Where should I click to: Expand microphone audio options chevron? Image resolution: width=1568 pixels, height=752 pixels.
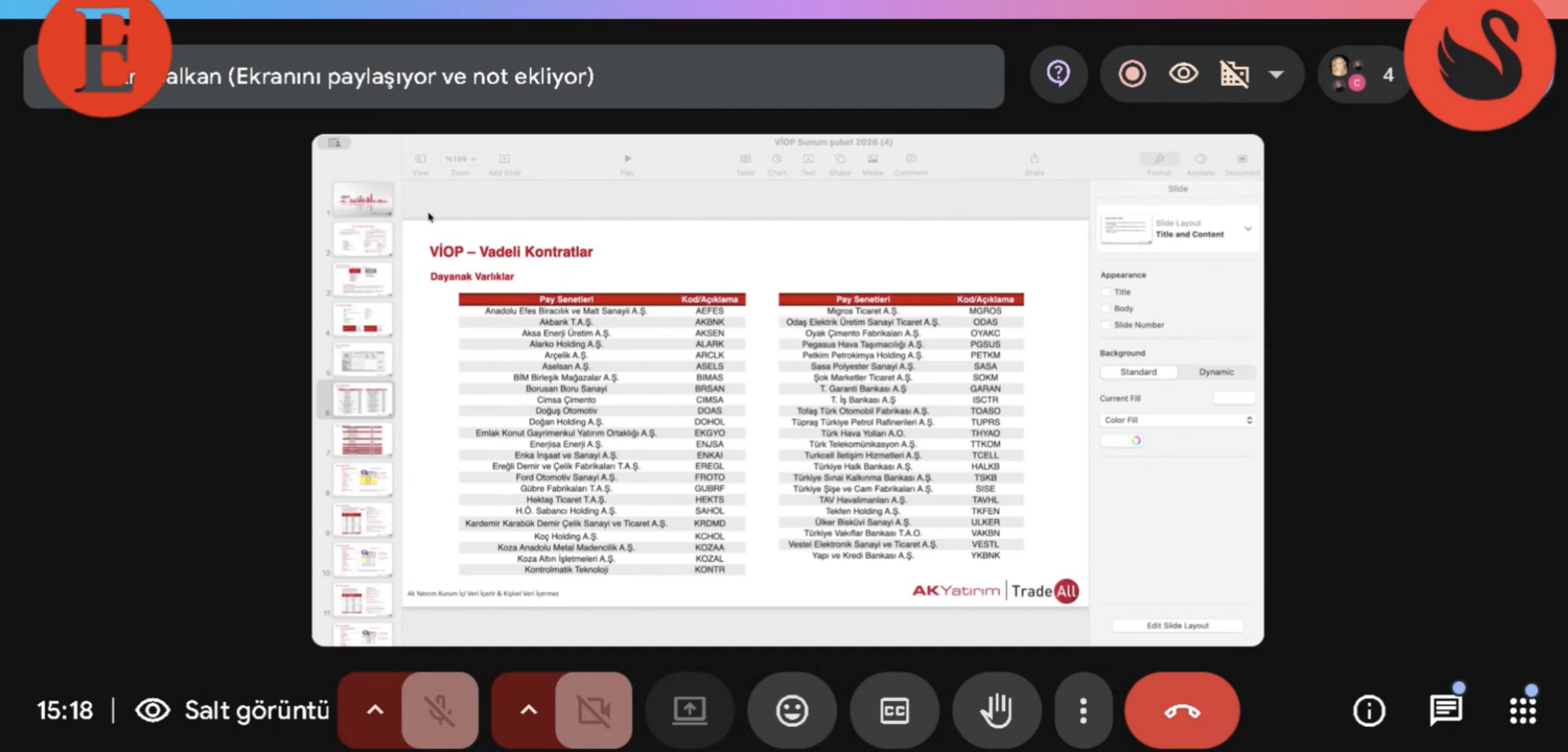pos(375,710)
